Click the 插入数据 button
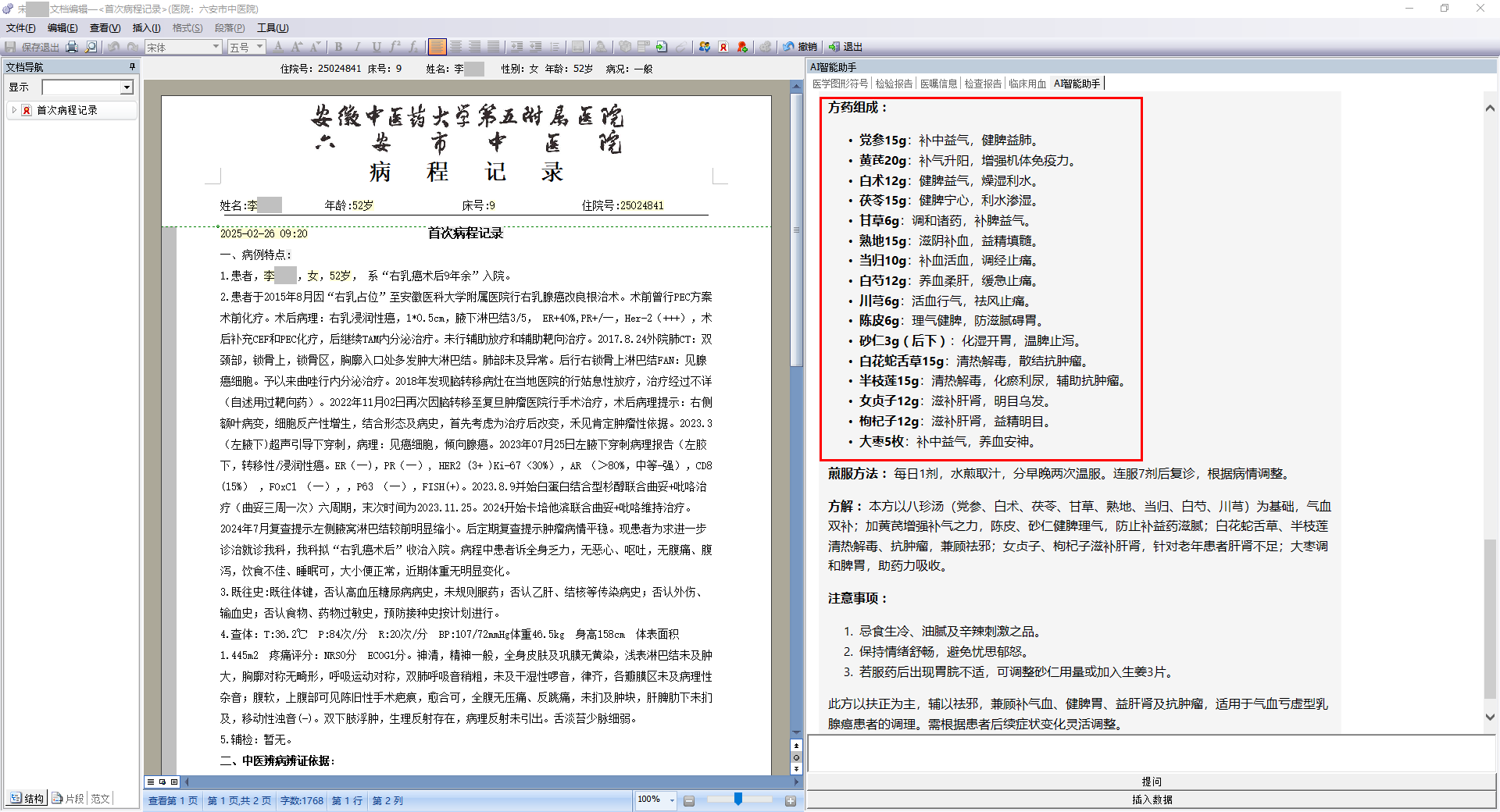 coord(1151,800)
